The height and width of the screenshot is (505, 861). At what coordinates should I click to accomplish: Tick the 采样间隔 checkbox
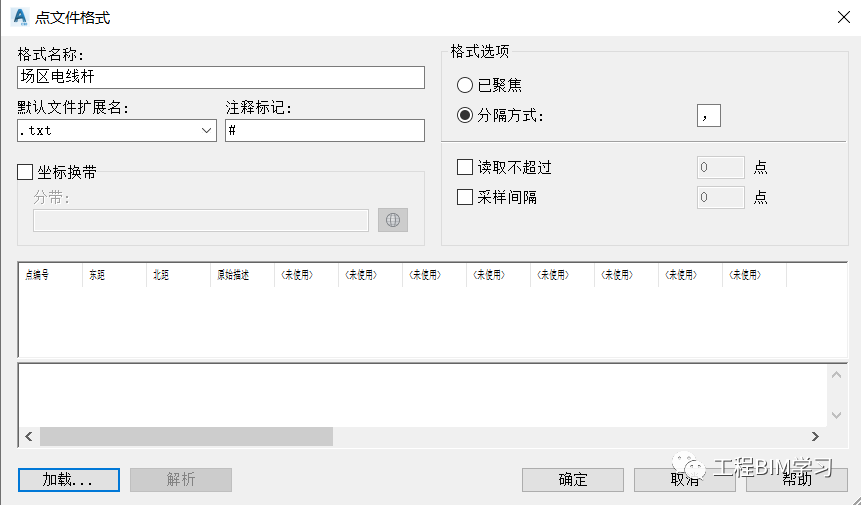tap(465, 197)
